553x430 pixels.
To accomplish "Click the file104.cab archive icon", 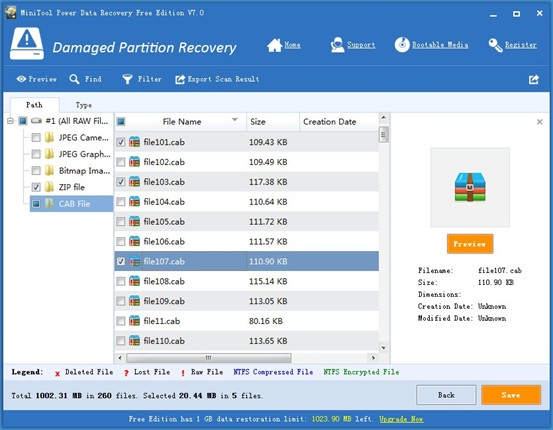I will click(134, 202).
